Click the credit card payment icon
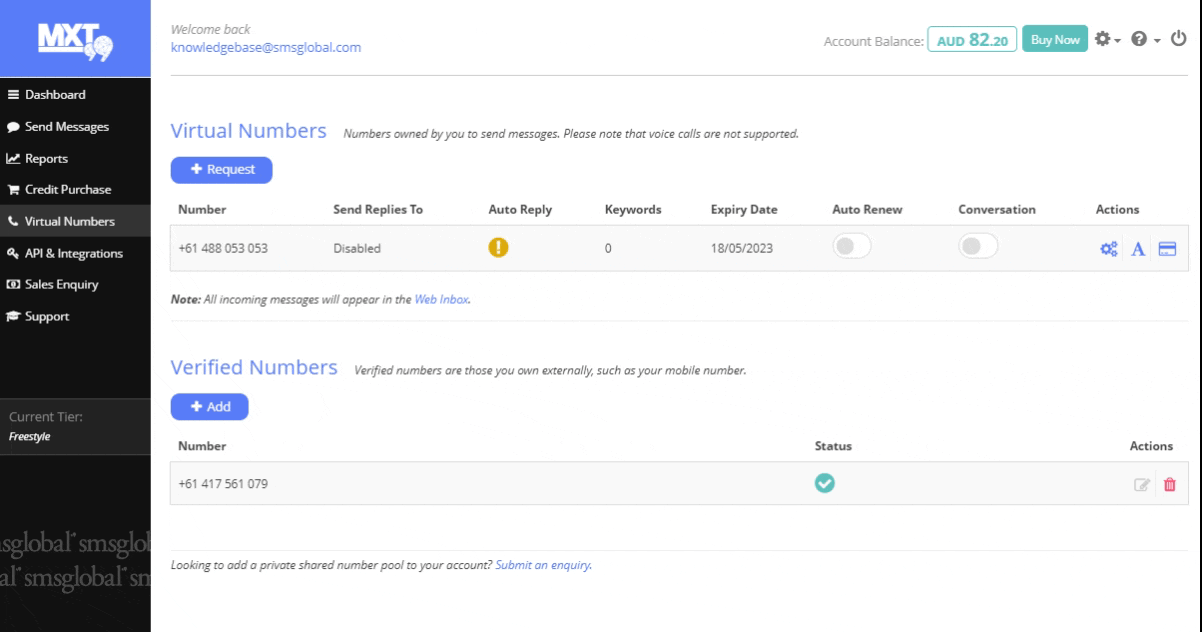1202x632 pixels. tap(1166, 249)
